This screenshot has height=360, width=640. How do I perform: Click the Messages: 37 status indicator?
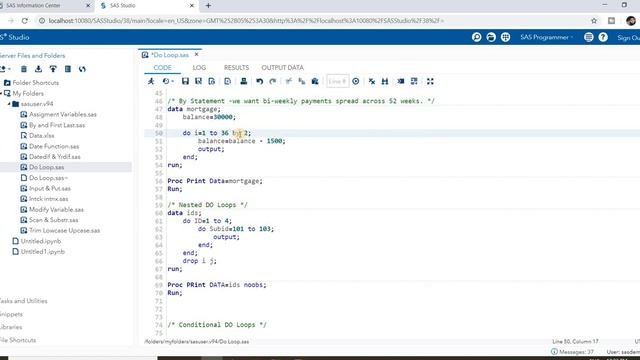pos(572,352)
